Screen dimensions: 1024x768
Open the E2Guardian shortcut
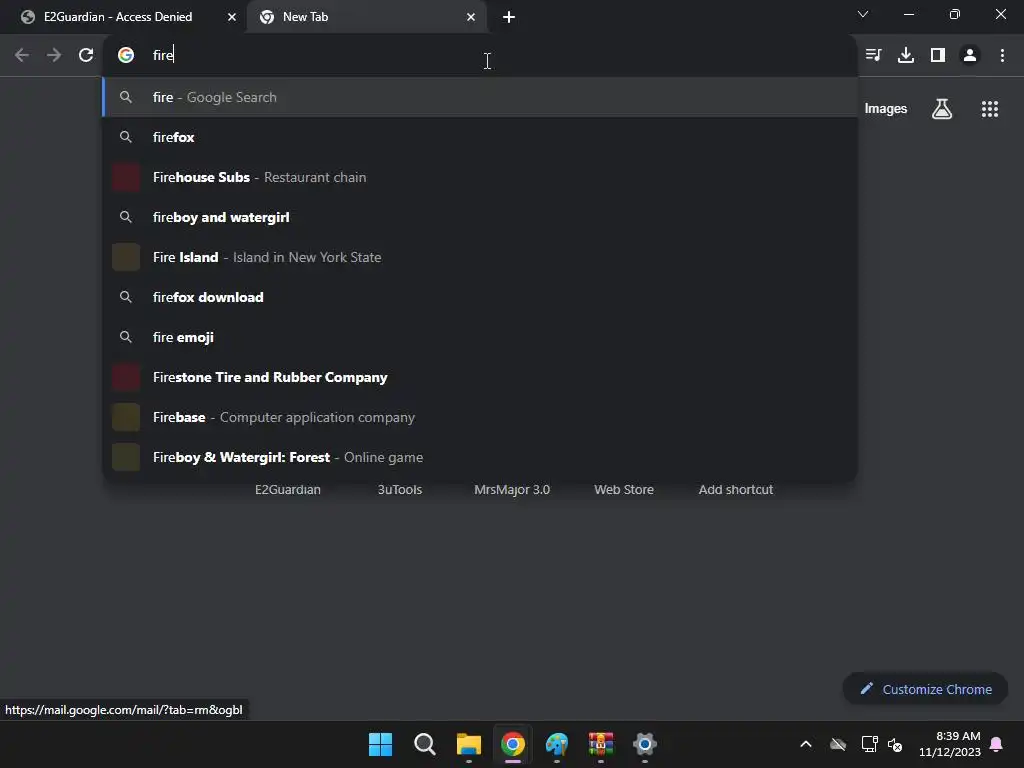288,489
